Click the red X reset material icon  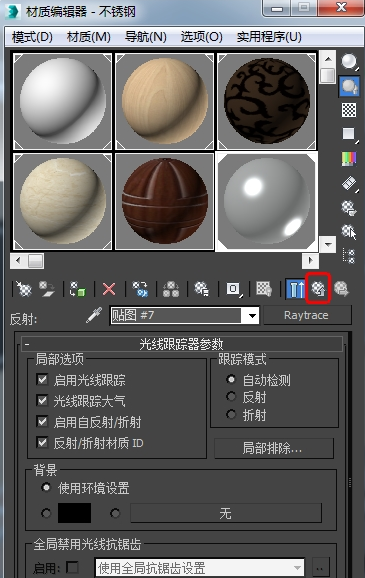pyautogui.click(x=109, y=289)
